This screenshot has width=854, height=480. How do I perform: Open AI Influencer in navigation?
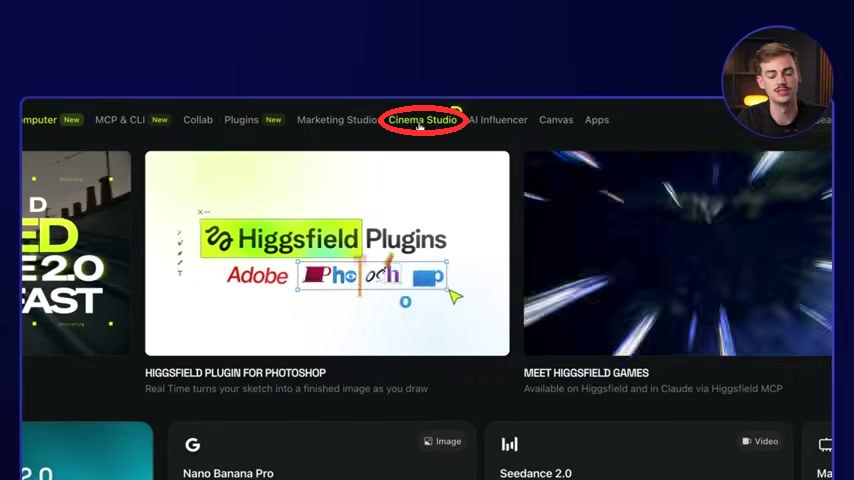[498, 120]
